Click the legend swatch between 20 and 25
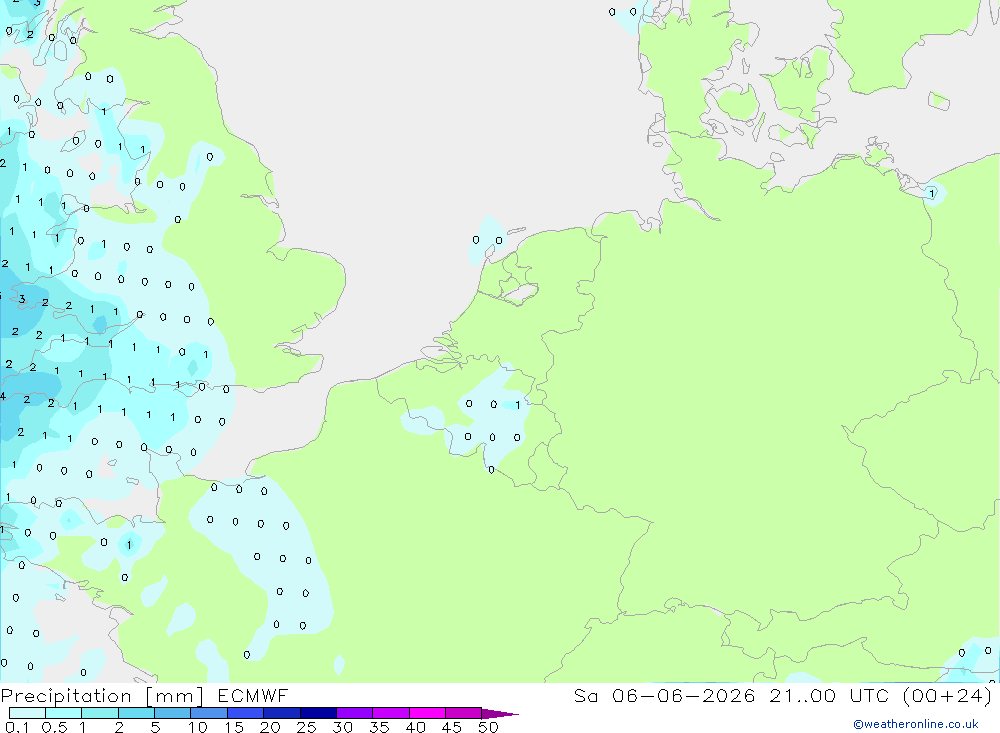The height and width of the screenshot is (733, 1000). [281, 713]
